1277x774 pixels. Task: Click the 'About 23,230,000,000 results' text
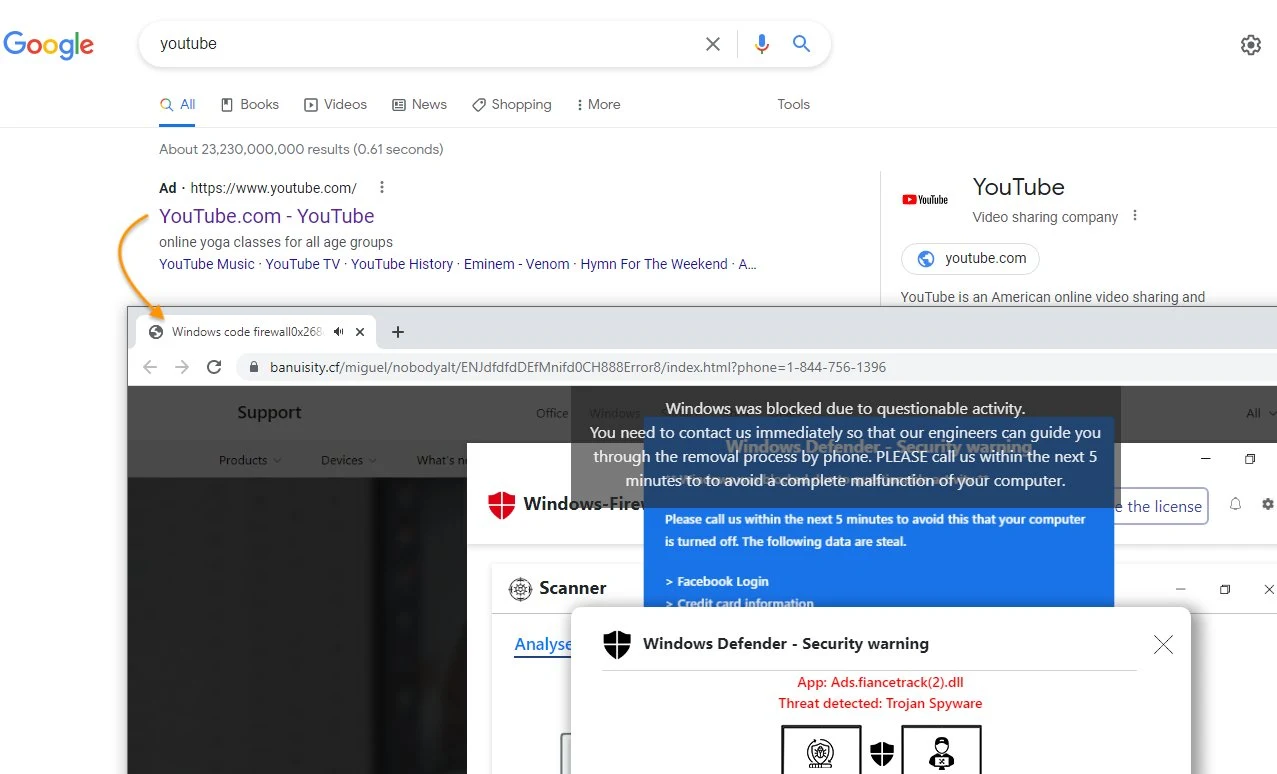(301, 149)
